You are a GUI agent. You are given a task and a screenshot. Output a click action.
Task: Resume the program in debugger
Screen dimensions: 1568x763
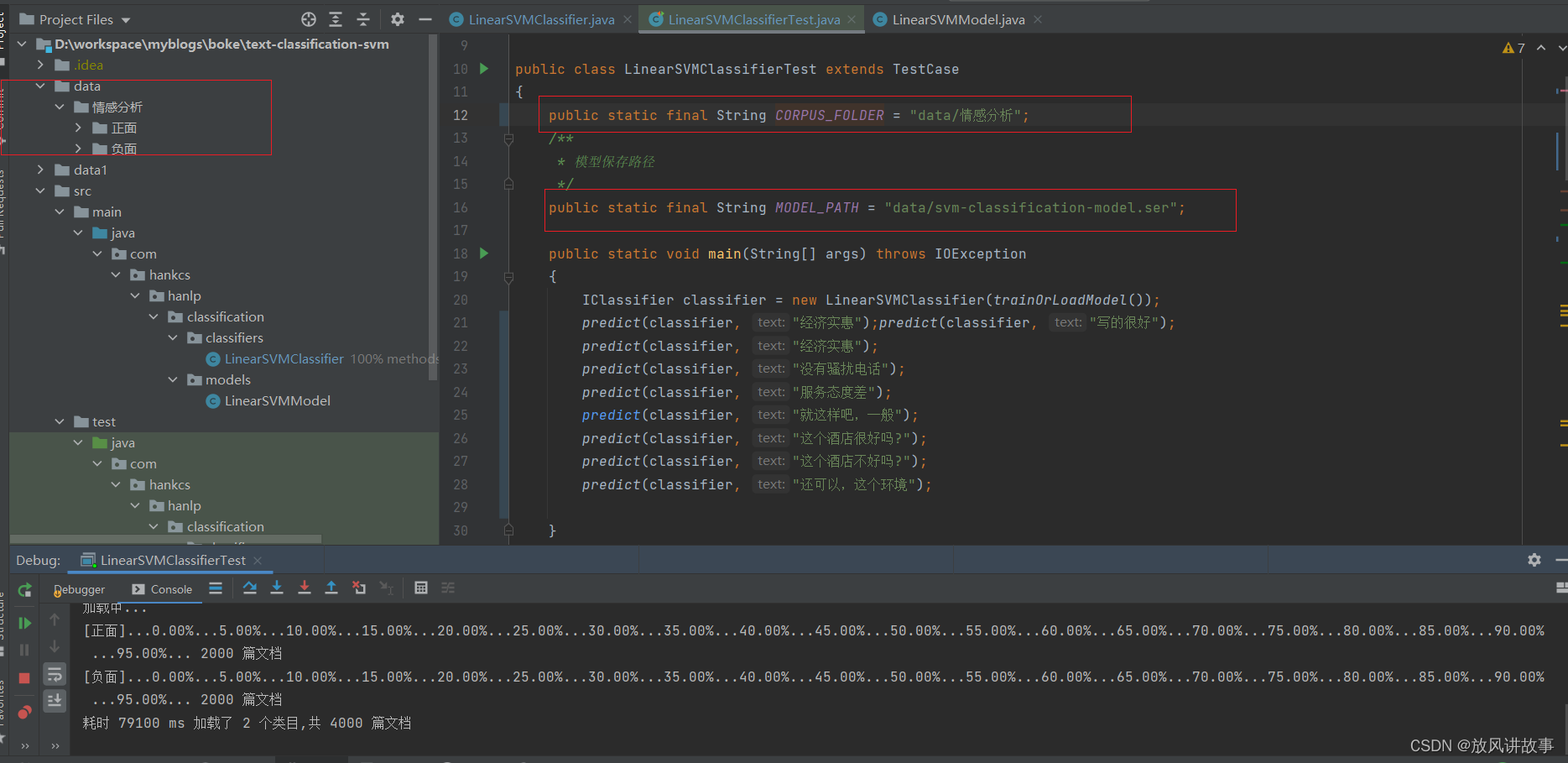24,623
